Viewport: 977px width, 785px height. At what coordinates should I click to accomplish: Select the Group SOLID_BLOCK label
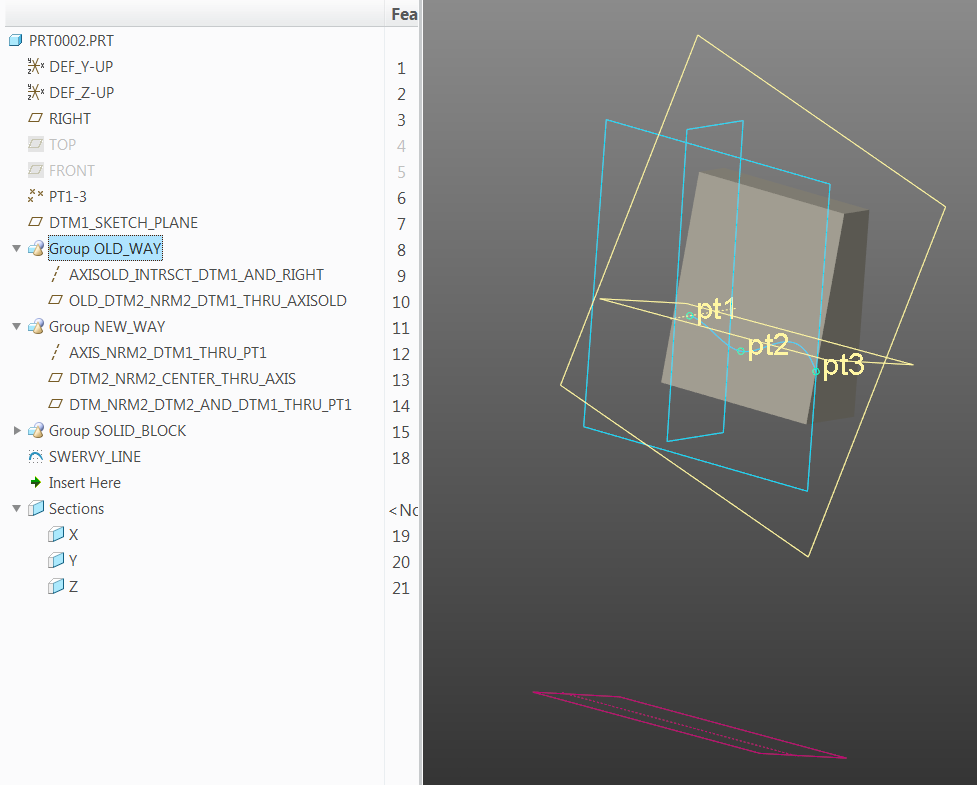click(117, 431)
